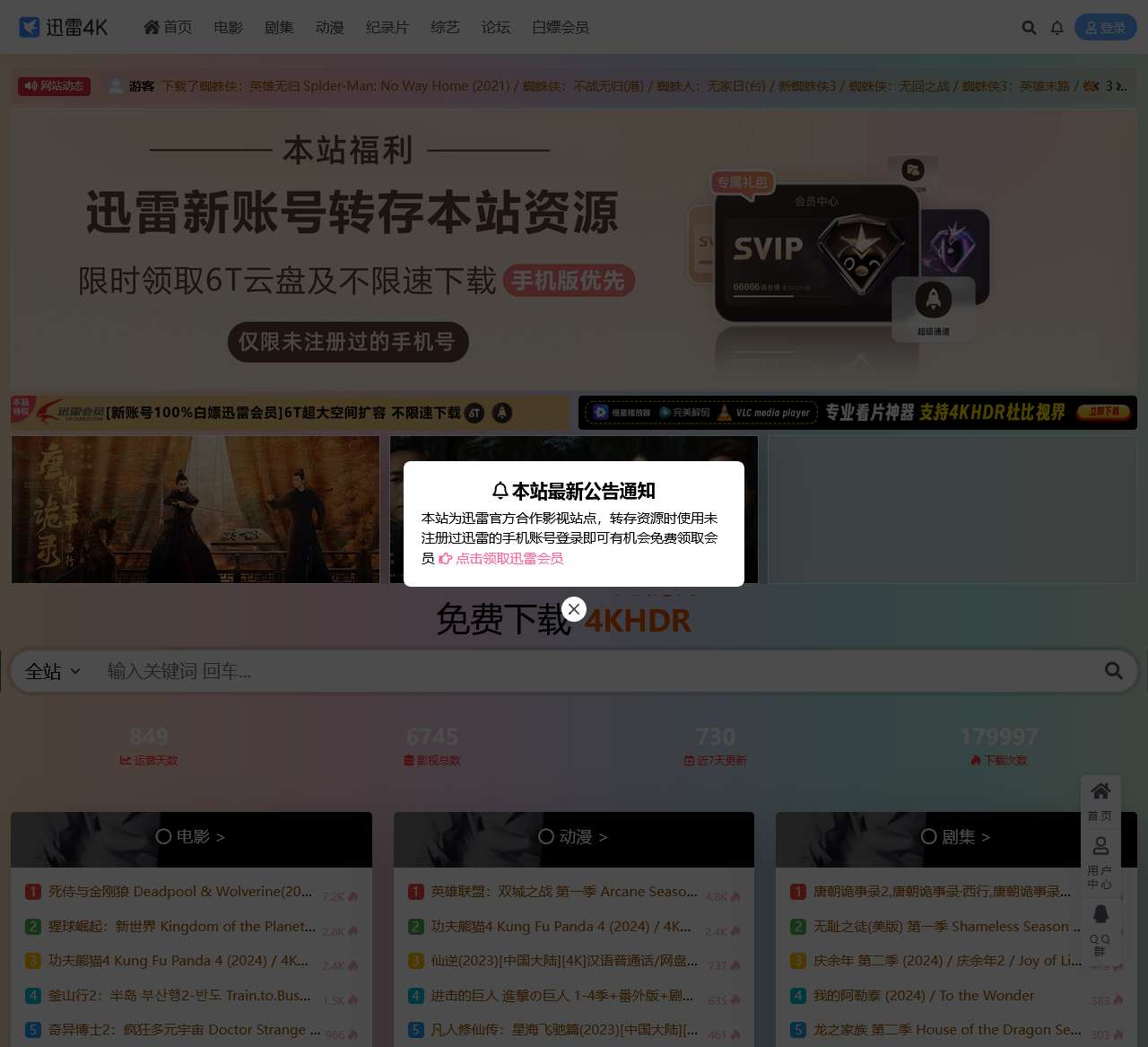Click the 本站福利 SVIP promo banner
The image size is (1148, 1047).
point(574,250)
